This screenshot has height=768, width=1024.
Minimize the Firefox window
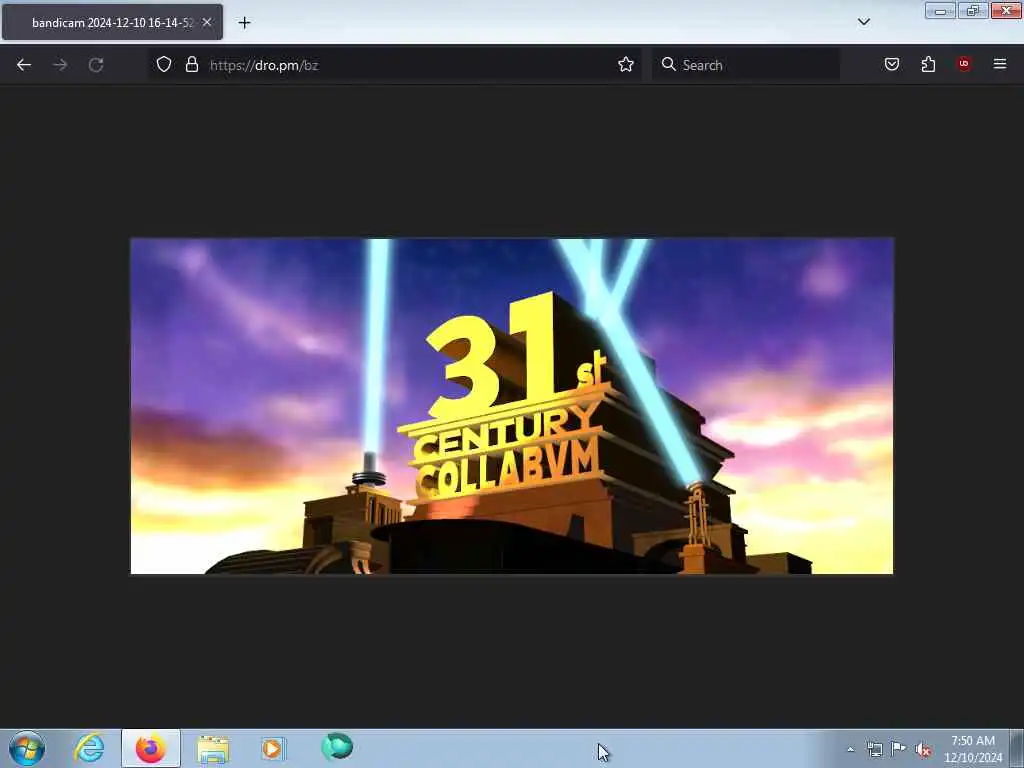pyautogui.click(x=940, y=11)
